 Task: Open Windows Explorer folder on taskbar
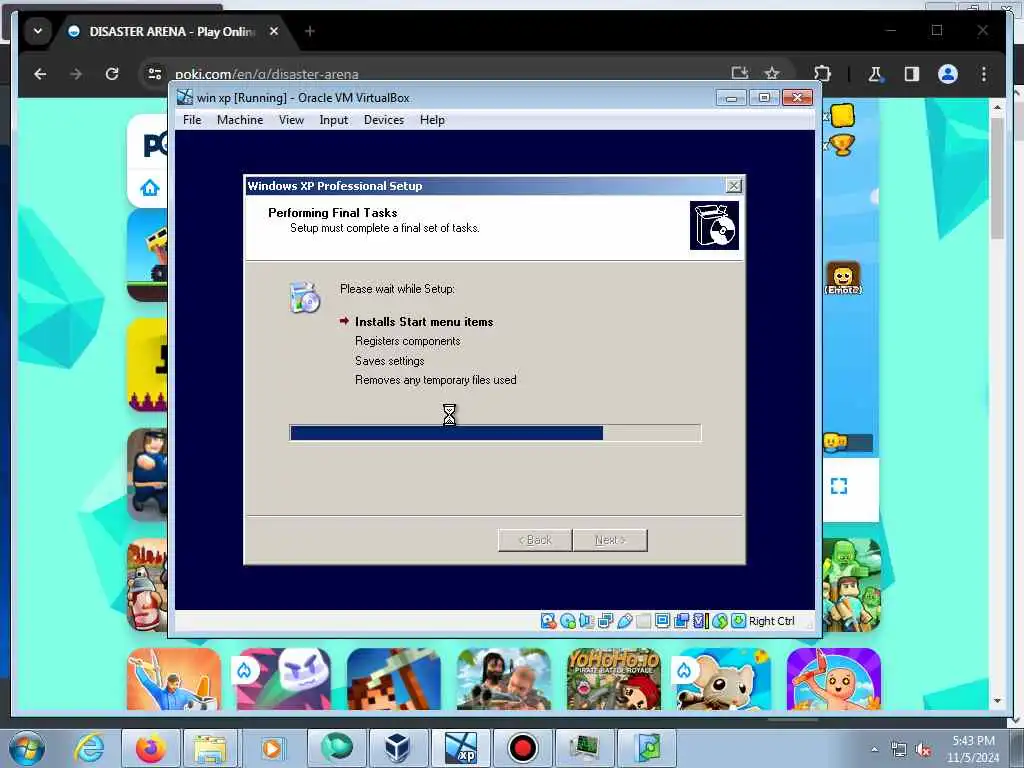coord(210,748)
